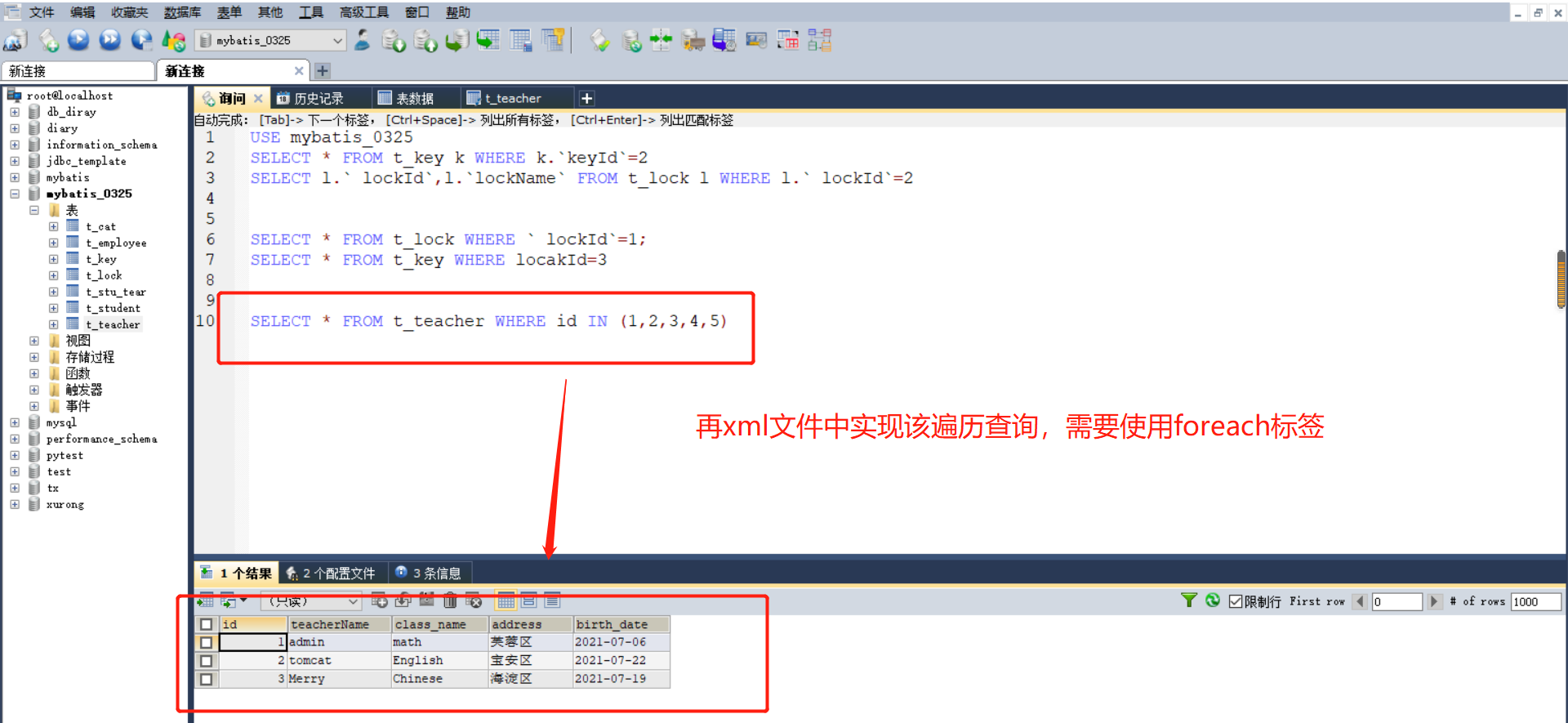Expand the 存储过程 stored procedures folder
The height and width of the screenshot is (723, 1568).
(x=34, y=357)
